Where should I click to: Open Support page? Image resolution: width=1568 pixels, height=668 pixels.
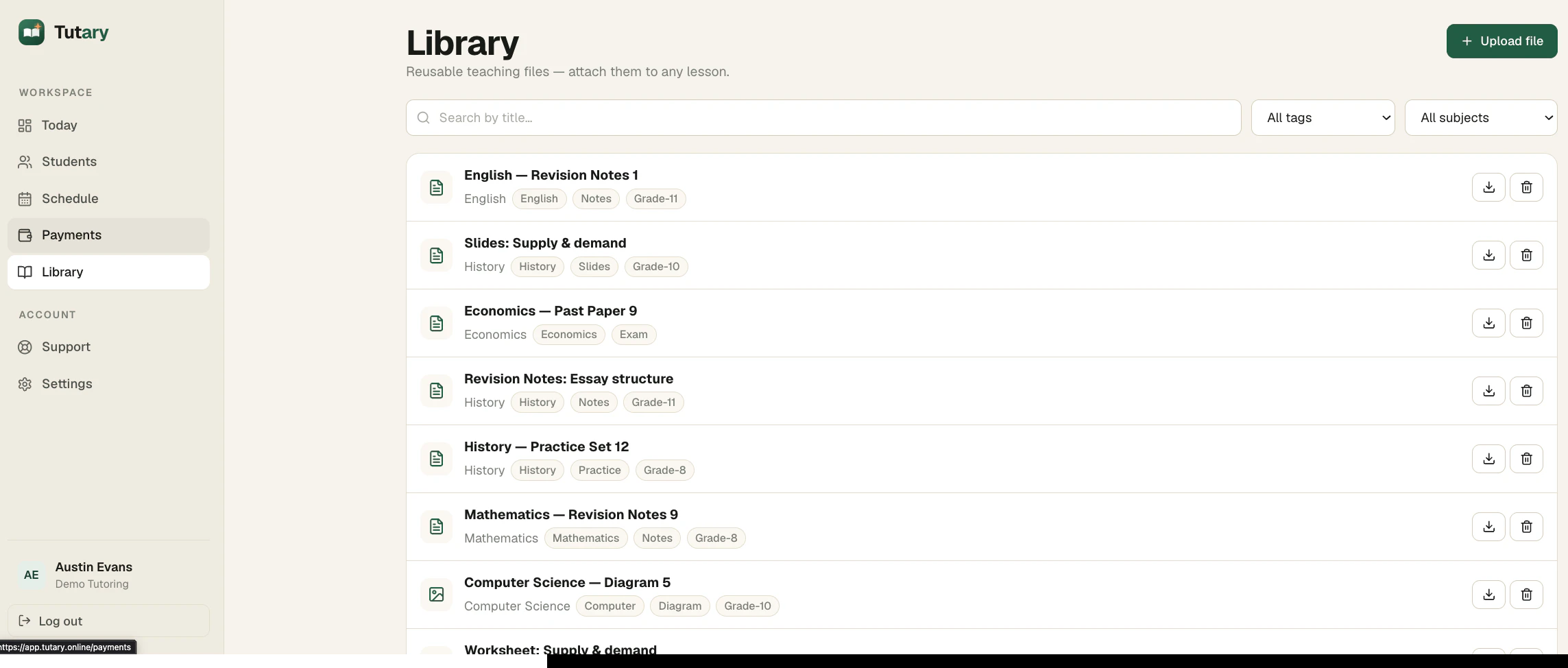[108, 347]
